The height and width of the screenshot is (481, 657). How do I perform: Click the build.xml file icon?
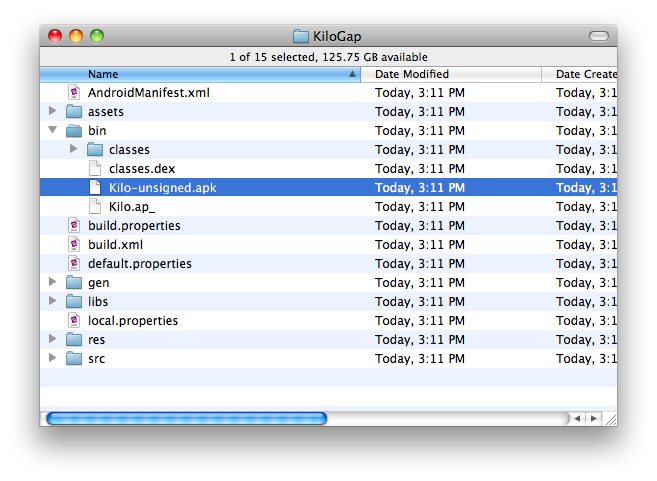coord(73,244)
